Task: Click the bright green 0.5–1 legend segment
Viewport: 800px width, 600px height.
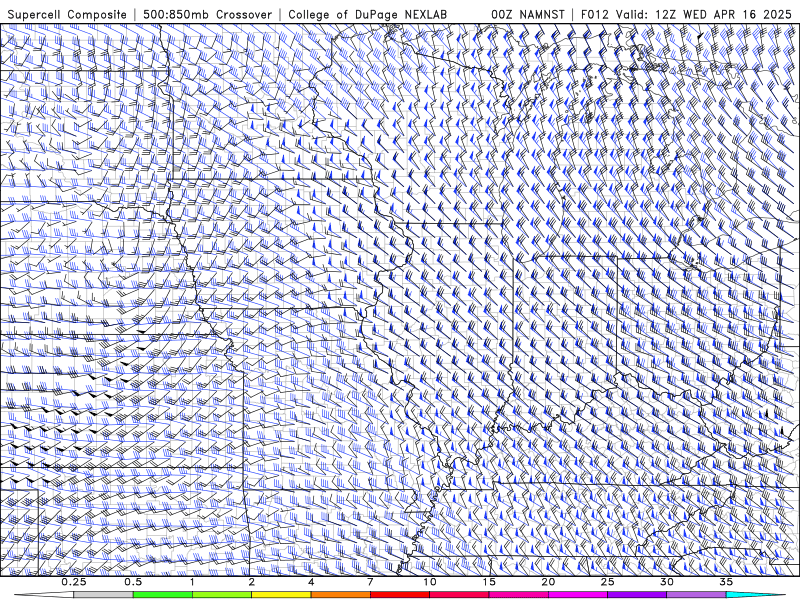Action: (162, 595)
